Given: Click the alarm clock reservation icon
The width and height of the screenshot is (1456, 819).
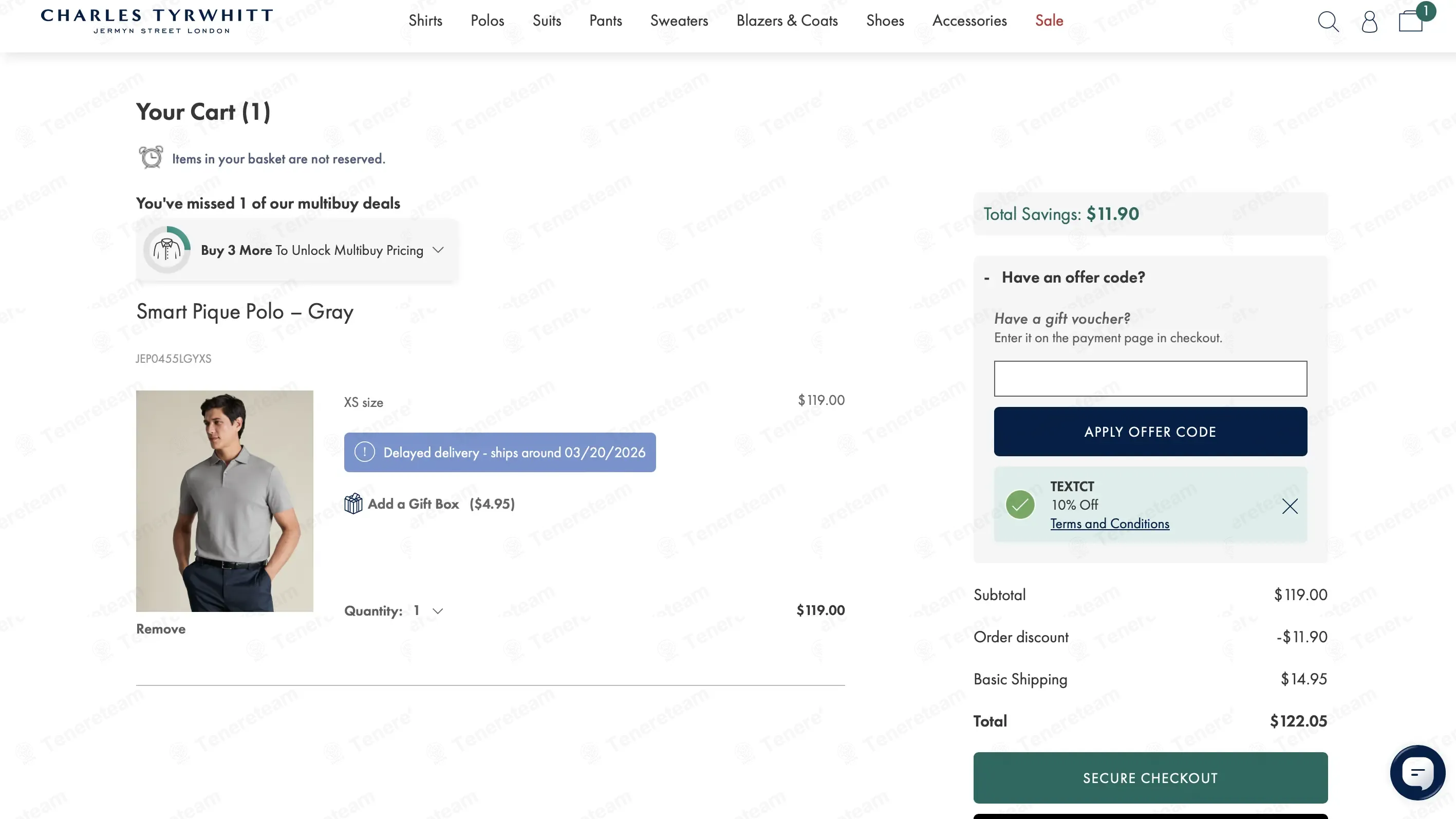Looking at the screenshot, I should (151, 157).
